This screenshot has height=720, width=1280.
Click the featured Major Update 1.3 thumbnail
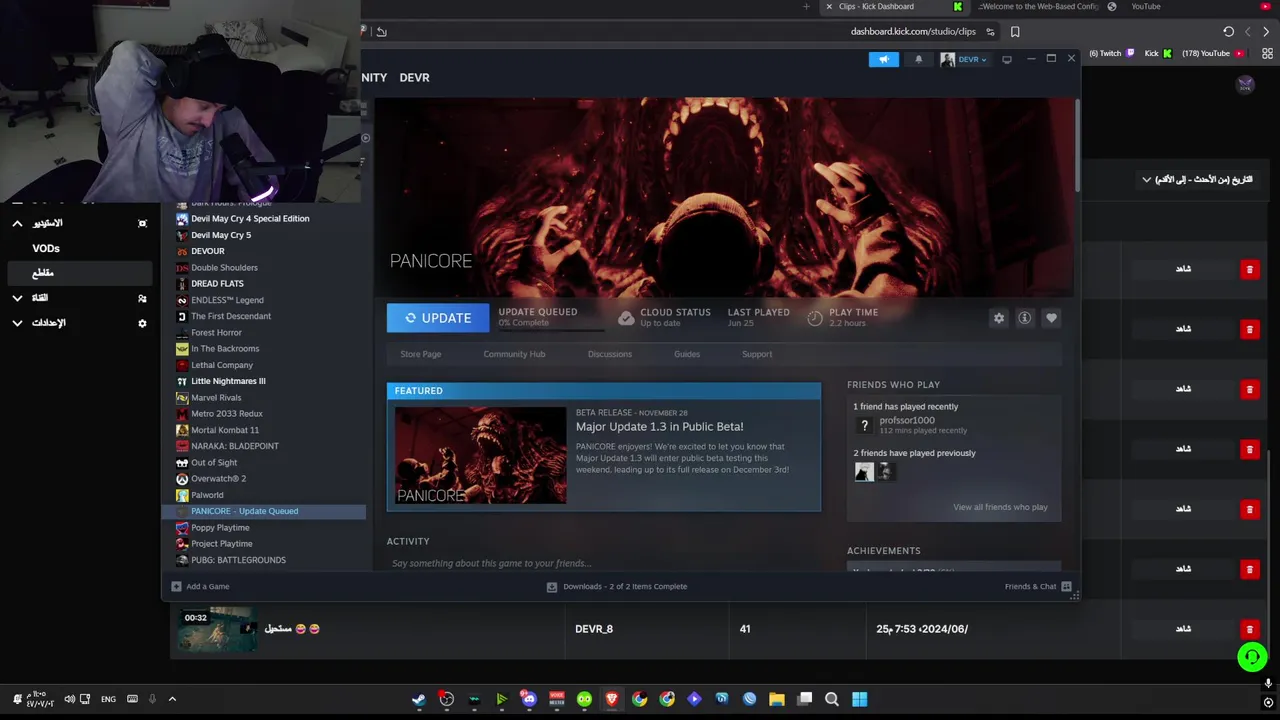click(480, 455)
